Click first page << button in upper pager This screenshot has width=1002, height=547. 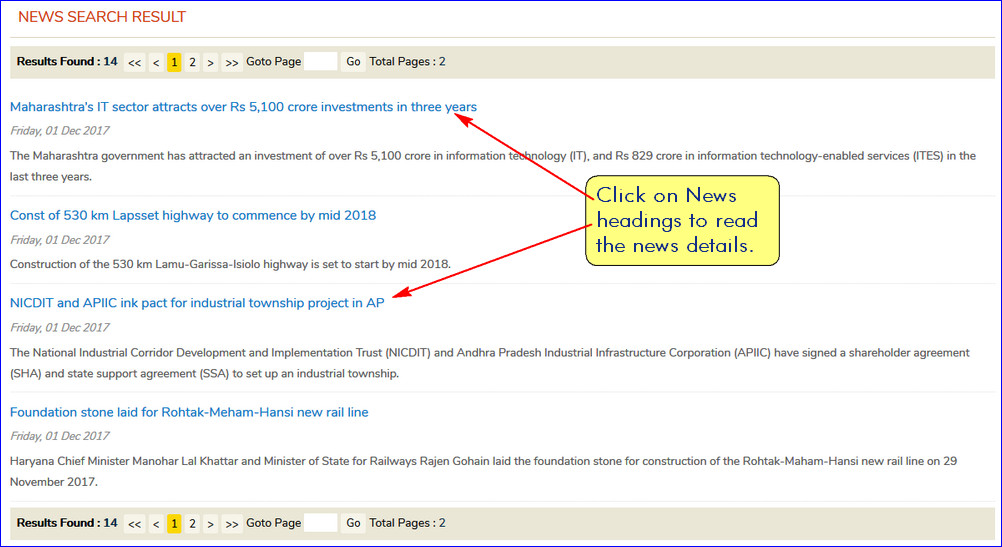[x=134, y=62]
